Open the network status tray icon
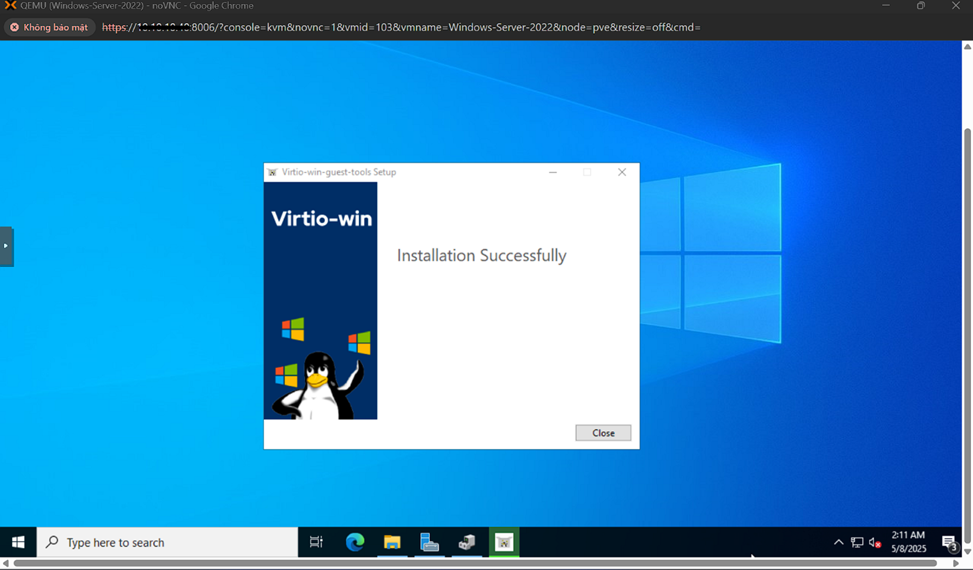This screenshot has height=570, width=973. click(857, 542)
